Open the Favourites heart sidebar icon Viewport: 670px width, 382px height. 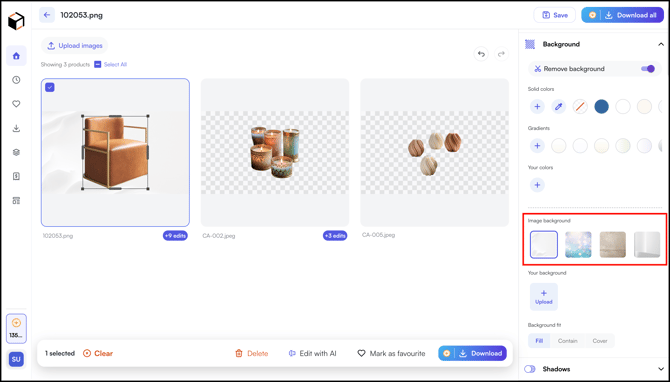(16, 104)
